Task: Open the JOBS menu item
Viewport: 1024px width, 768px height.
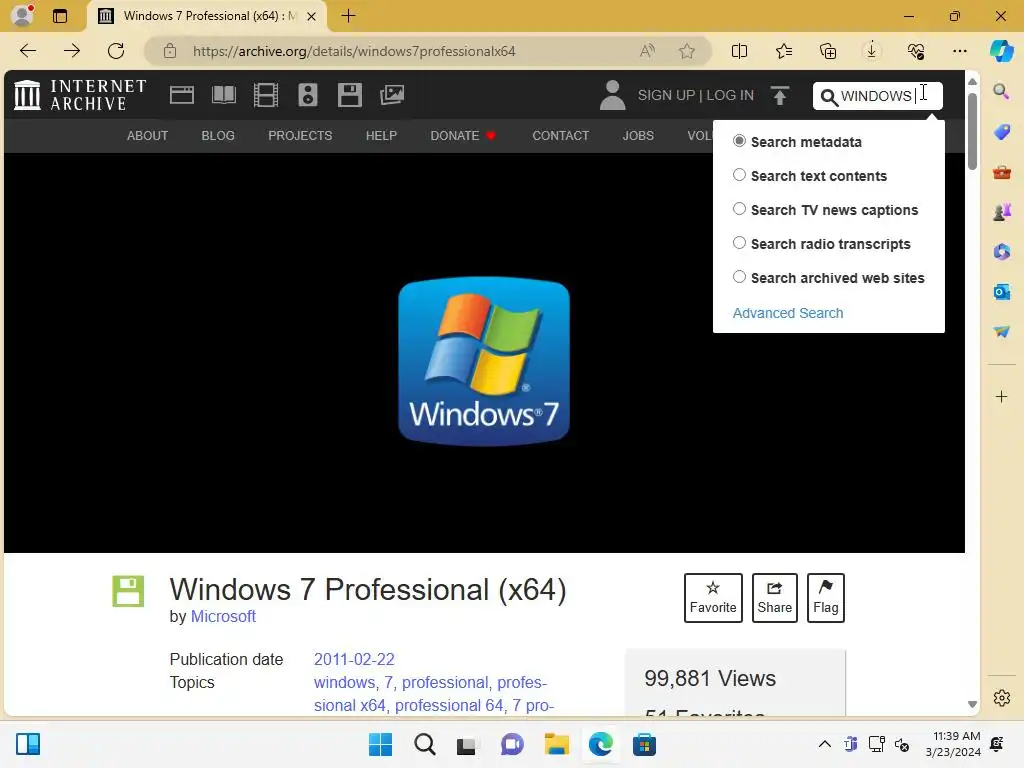Action: click(637, 136)
